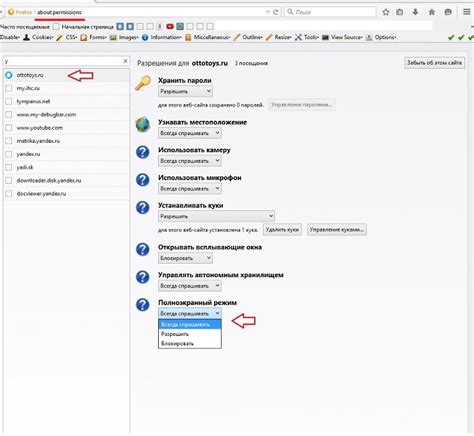The width and height of the screenshot is (474, 436).
Task: Open the downloads arrow icon
Action: point(415,12)
